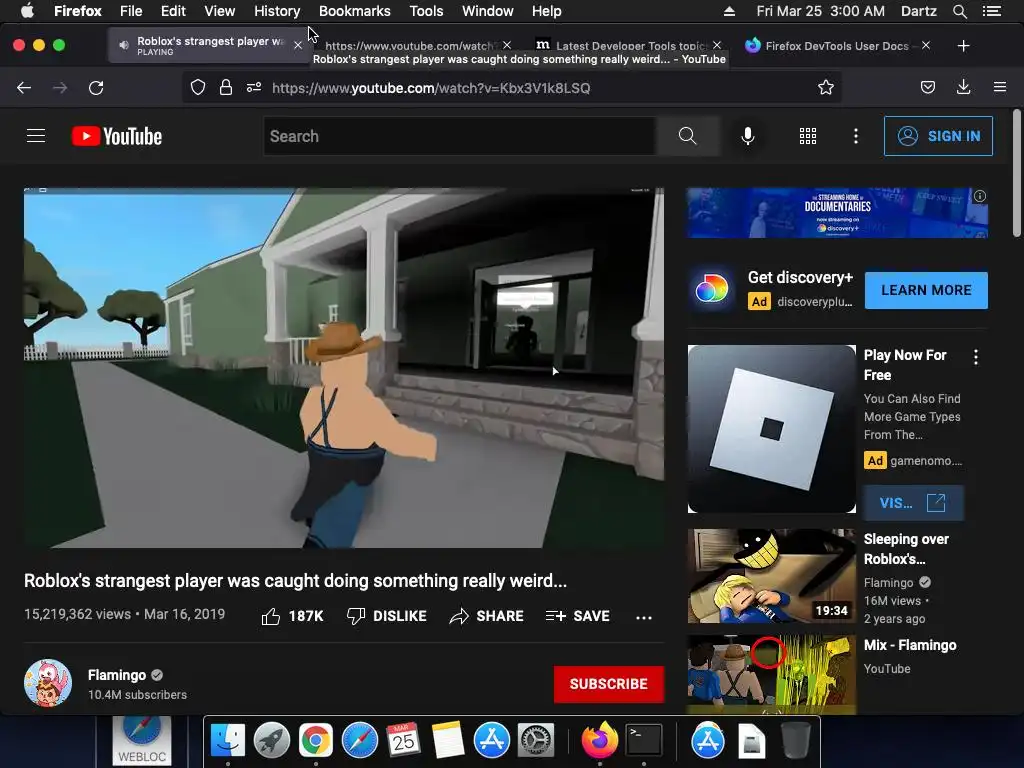Open the Firefox downloads panel
This screenshot has height=768, width=1024.
tap(963, 88)
